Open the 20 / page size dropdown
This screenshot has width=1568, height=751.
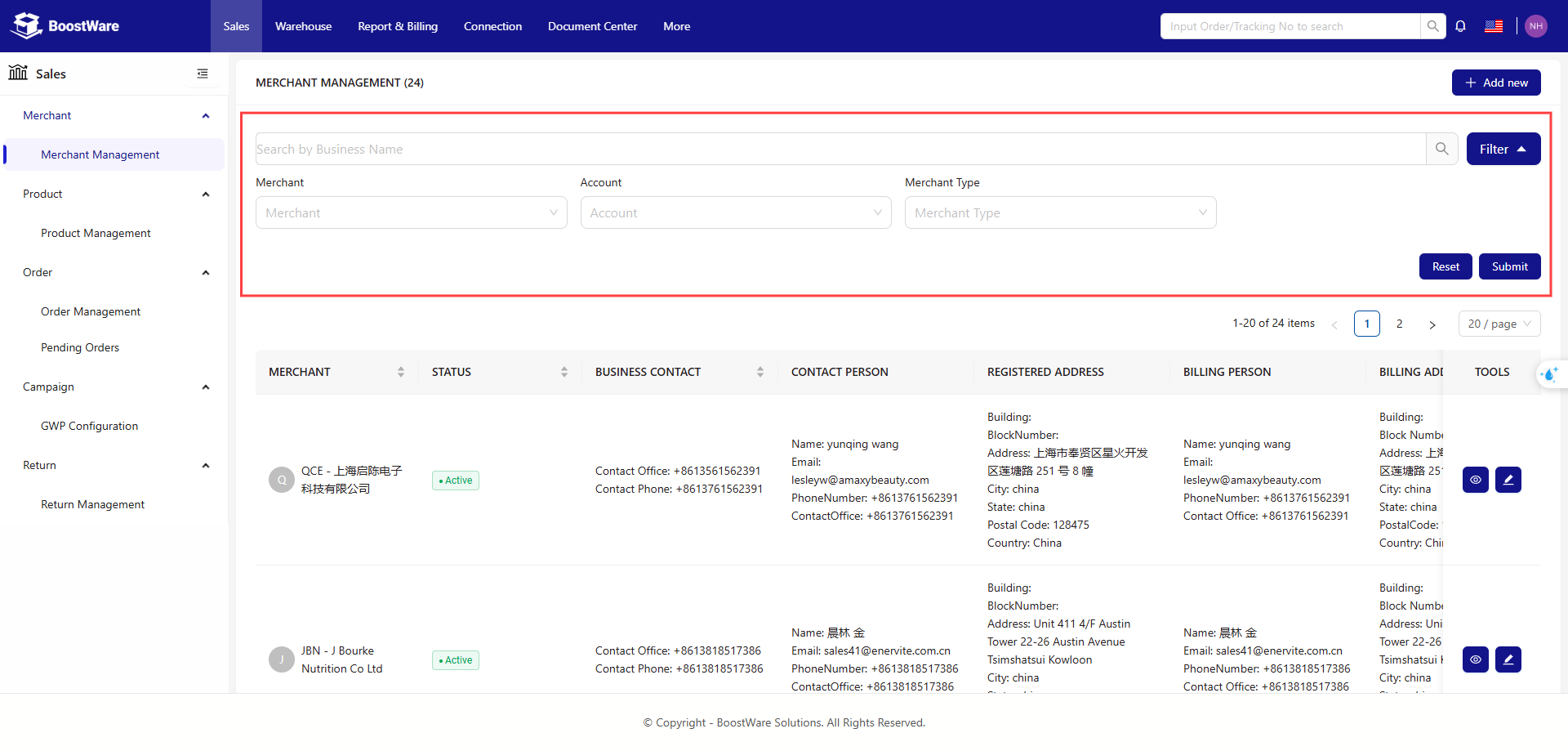1499,324
